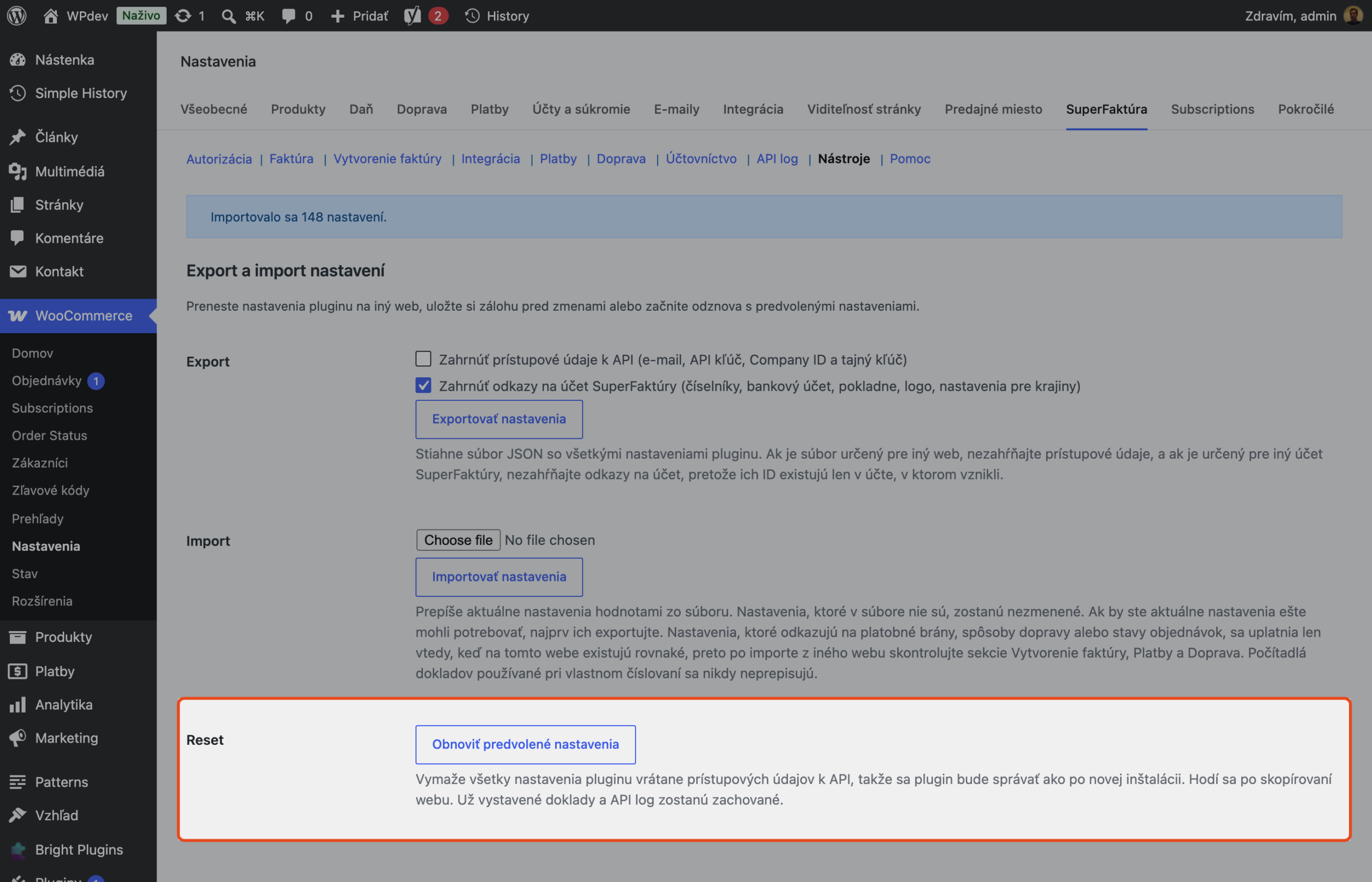Screen dimensions: 1372x882
Task: Open the Subscriptions settings tab
Action: click(x=1212, y=109)
